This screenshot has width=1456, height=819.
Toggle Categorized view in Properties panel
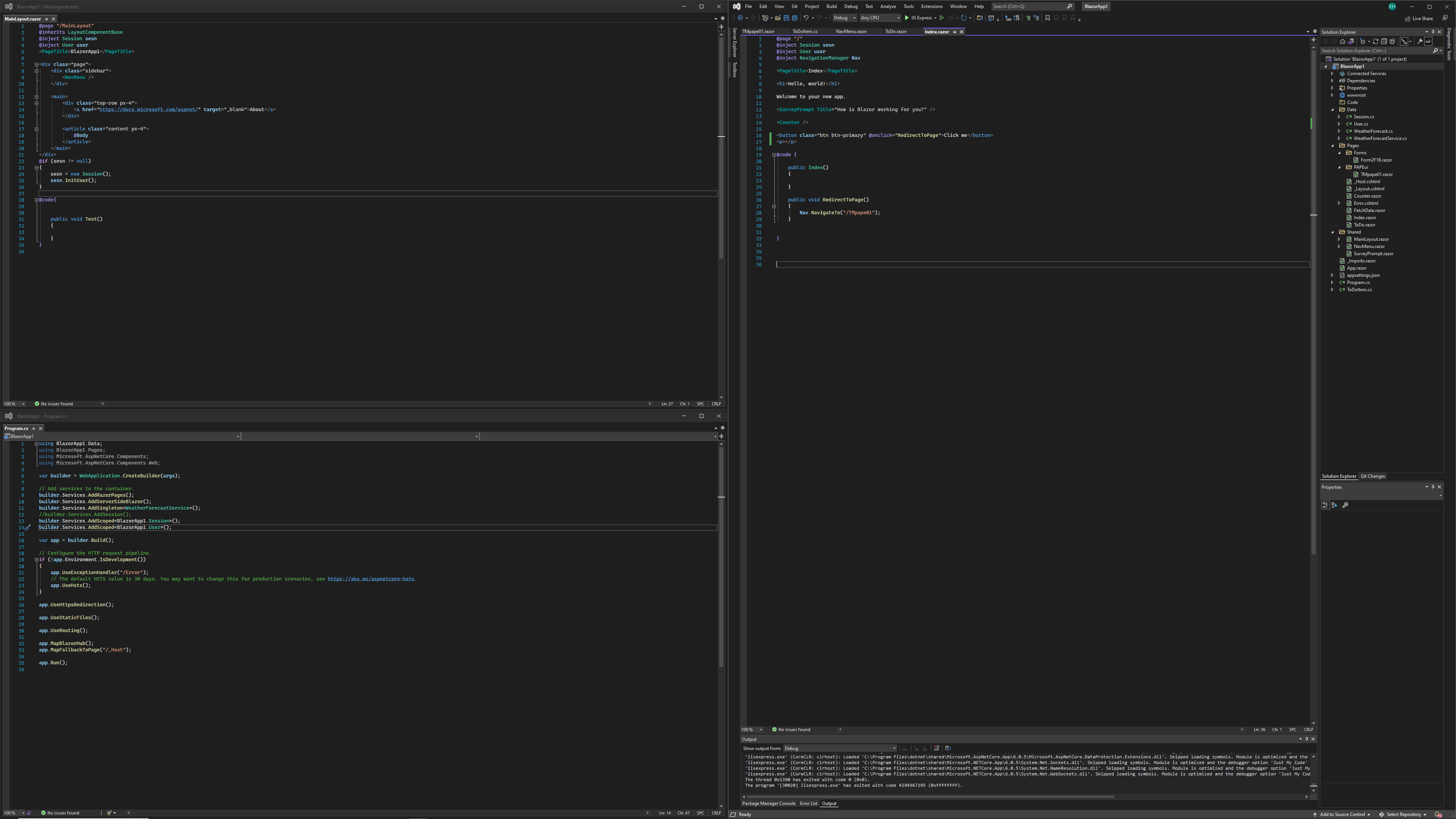(x=1326, y=505)
